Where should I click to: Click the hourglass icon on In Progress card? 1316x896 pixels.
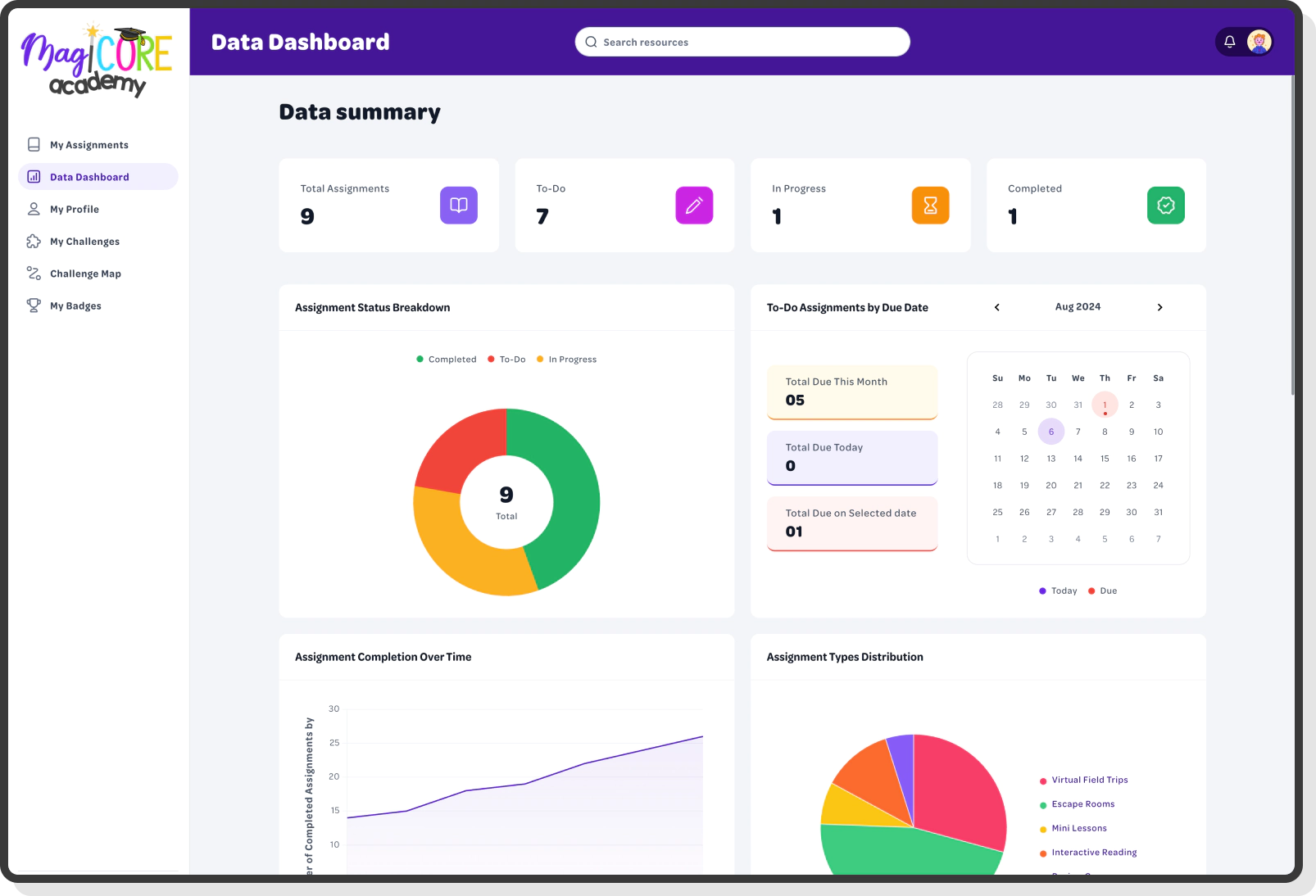930,205
